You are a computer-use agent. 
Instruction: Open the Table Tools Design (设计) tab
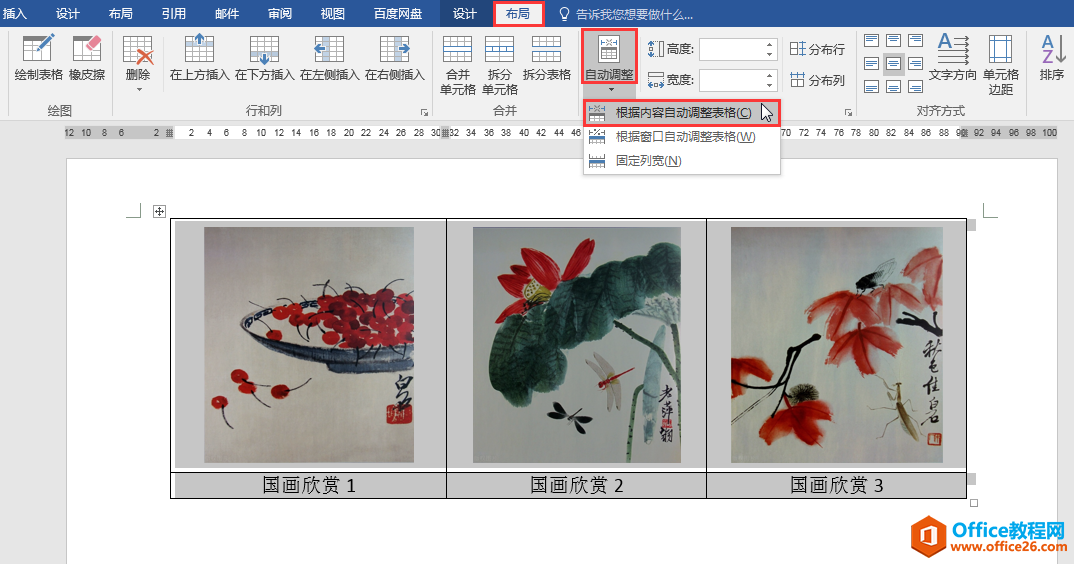(465, 14)
